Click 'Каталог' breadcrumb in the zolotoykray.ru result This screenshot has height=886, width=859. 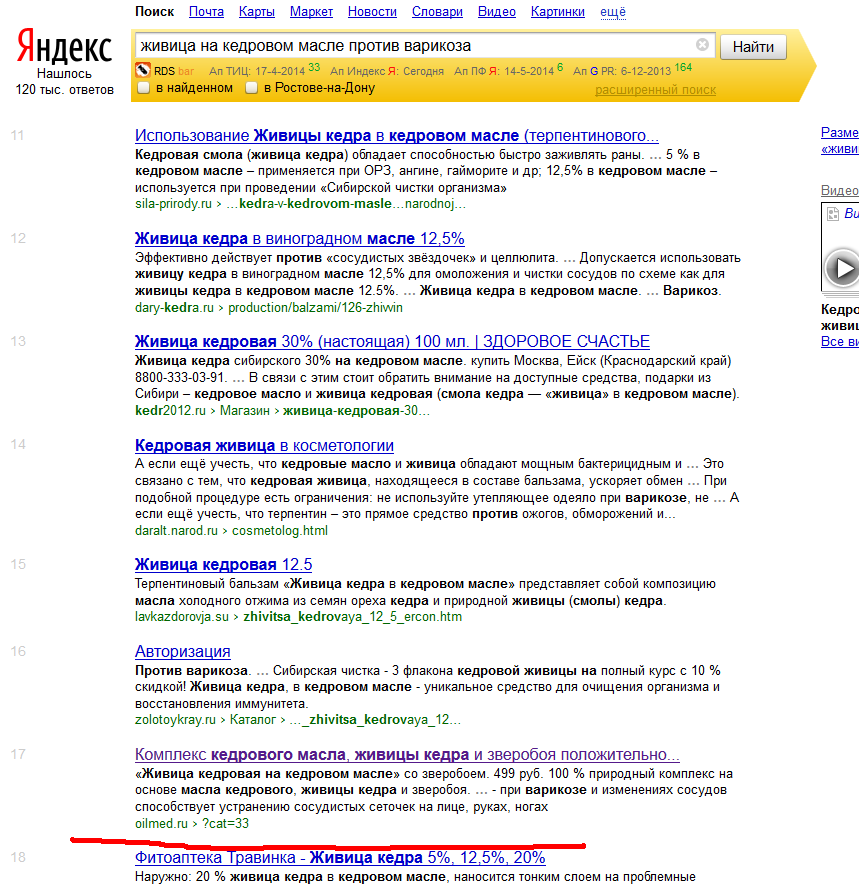point(253,720)
